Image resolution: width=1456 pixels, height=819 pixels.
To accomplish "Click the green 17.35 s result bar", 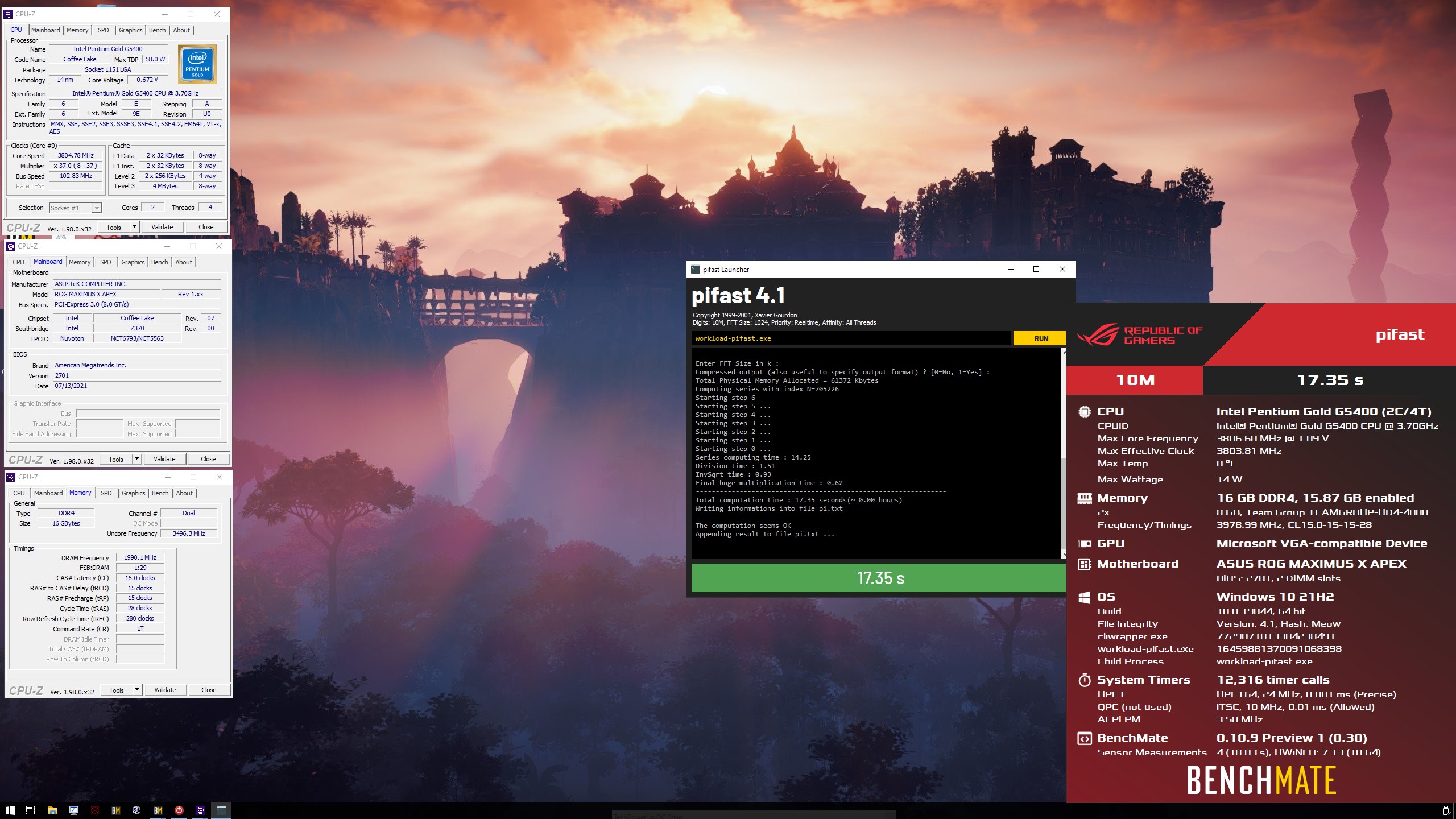I will click(879, 578).
